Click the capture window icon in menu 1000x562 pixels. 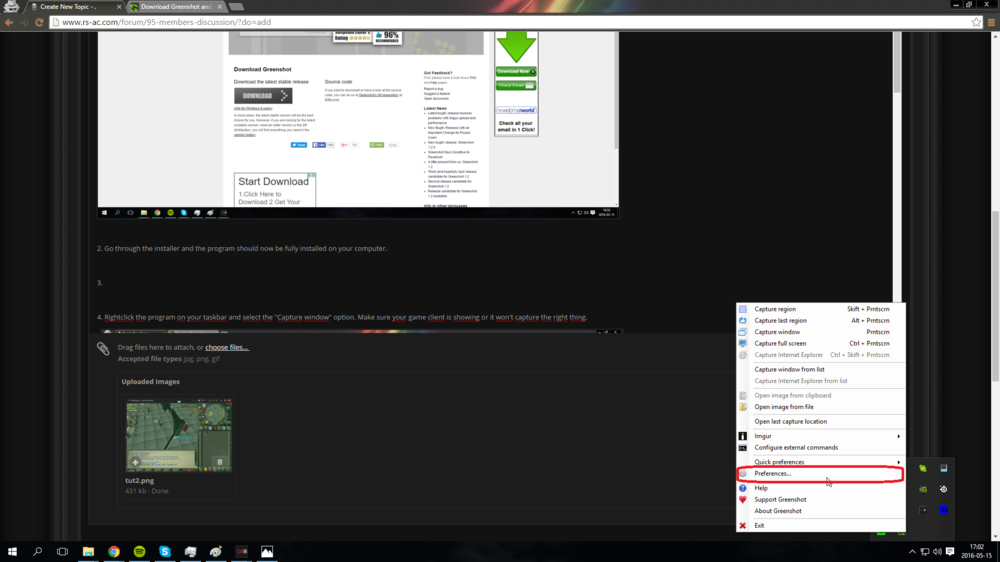click(742, 332)
